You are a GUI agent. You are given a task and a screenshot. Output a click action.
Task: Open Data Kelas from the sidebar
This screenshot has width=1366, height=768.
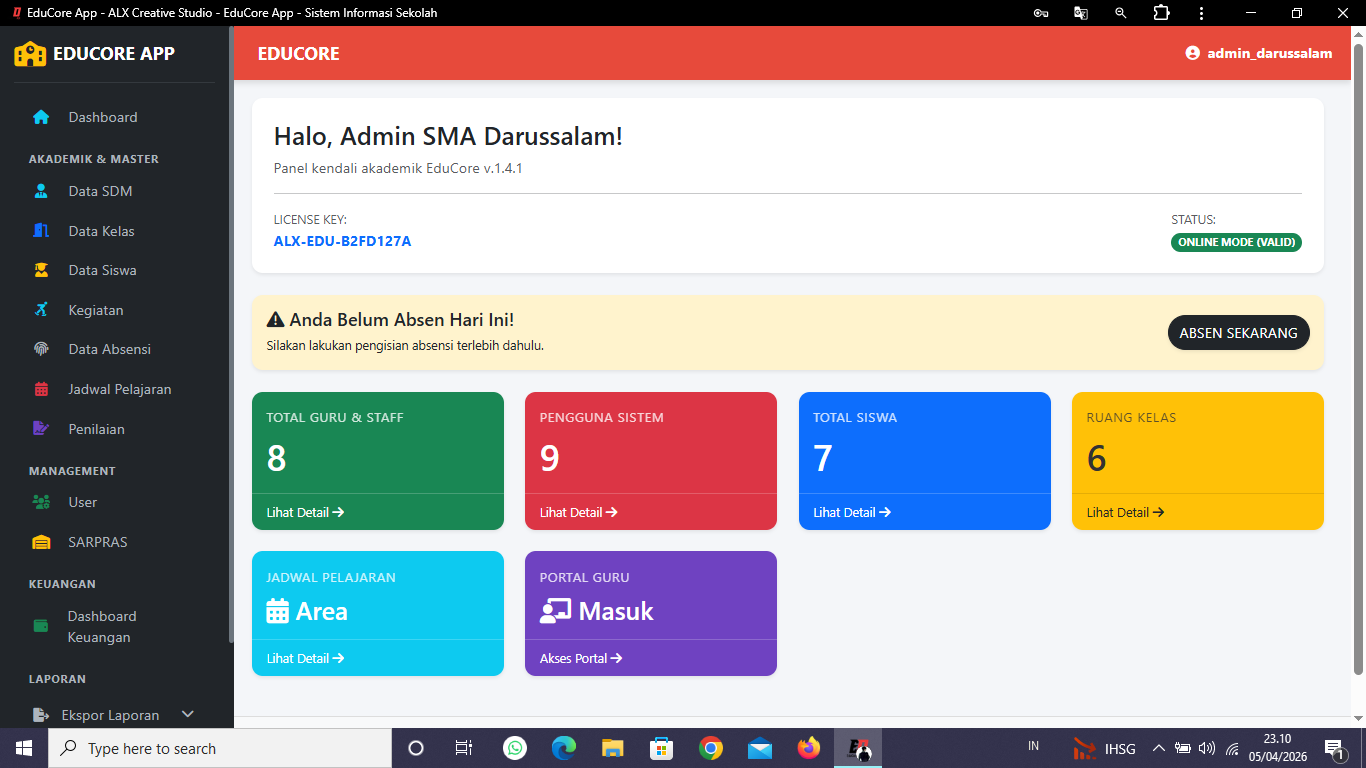click(x=40, y=230)
